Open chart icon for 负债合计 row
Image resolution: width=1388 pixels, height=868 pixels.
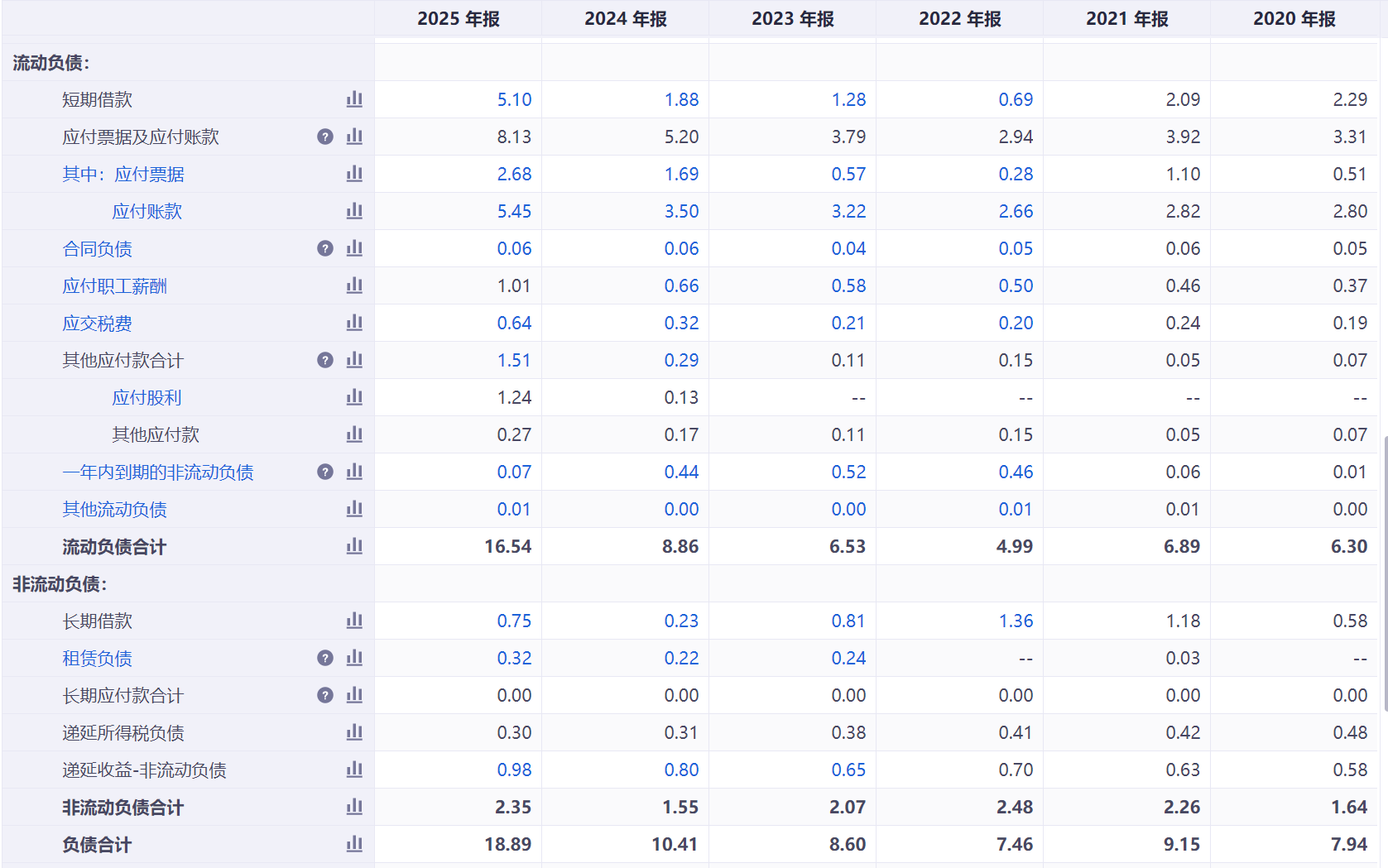(354, 844)
